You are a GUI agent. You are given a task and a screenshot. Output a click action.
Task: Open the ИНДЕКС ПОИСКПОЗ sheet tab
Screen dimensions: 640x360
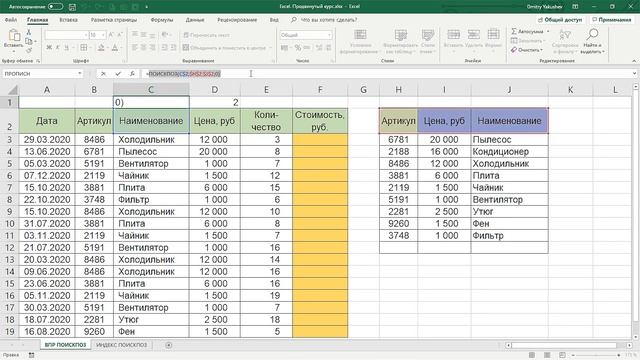pos(121,345)
